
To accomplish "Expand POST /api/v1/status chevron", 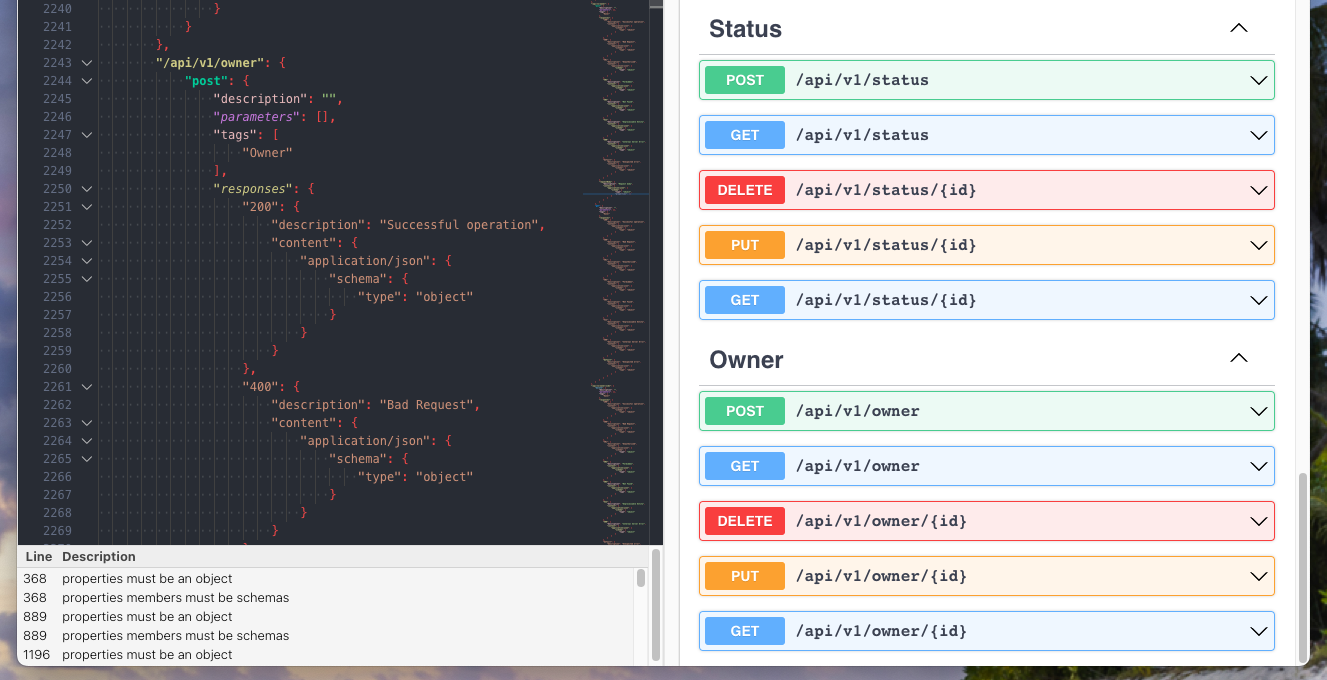I will pyautogui.click(x=1259, y=80).
